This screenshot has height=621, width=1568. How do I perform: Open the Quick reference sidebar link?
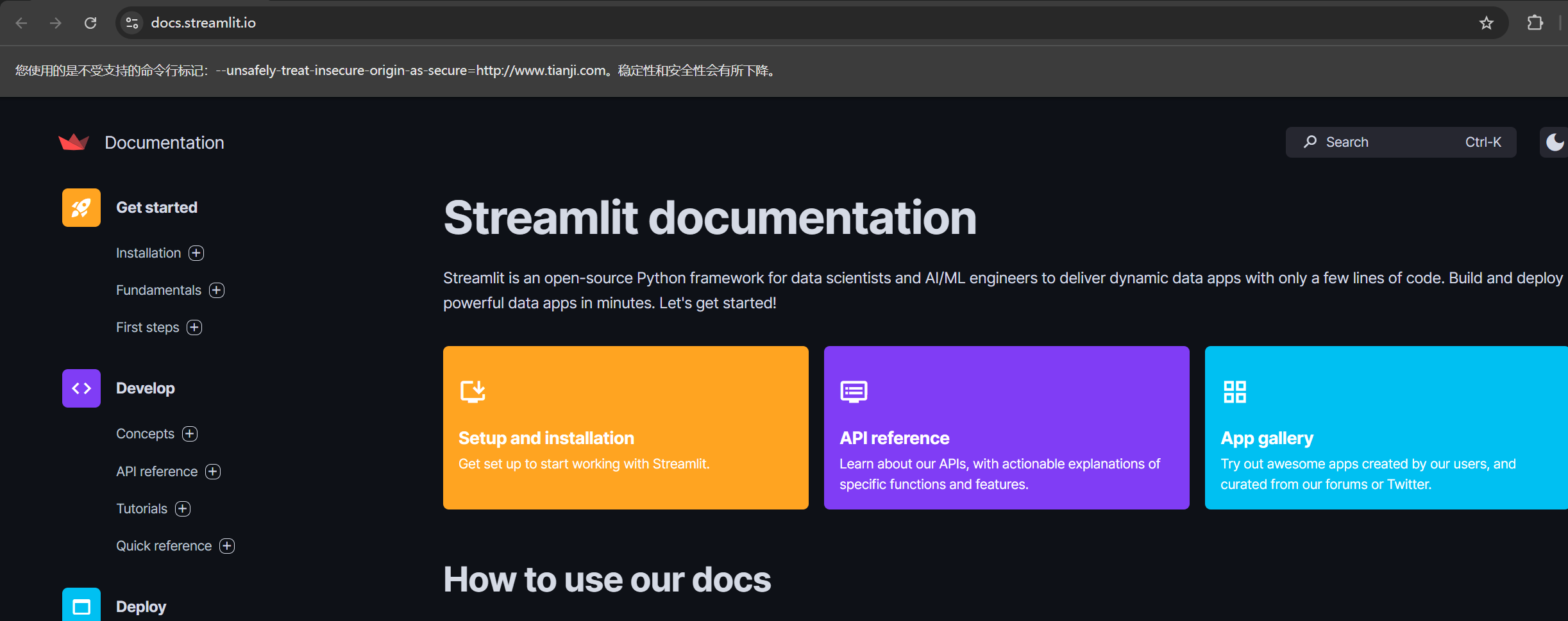pyautogui.click(x=164, y=546)
